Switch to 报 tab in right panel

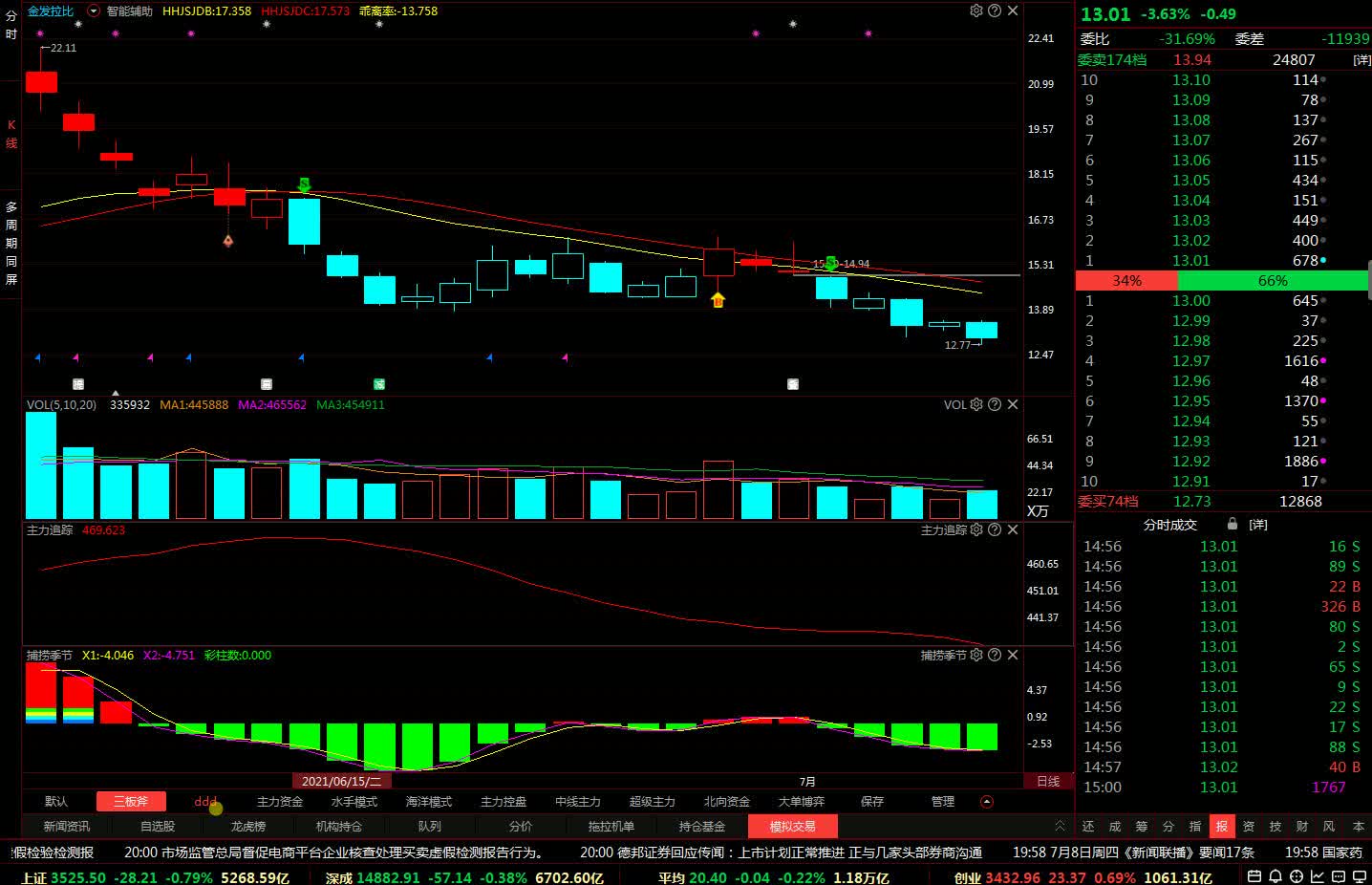1222,826
